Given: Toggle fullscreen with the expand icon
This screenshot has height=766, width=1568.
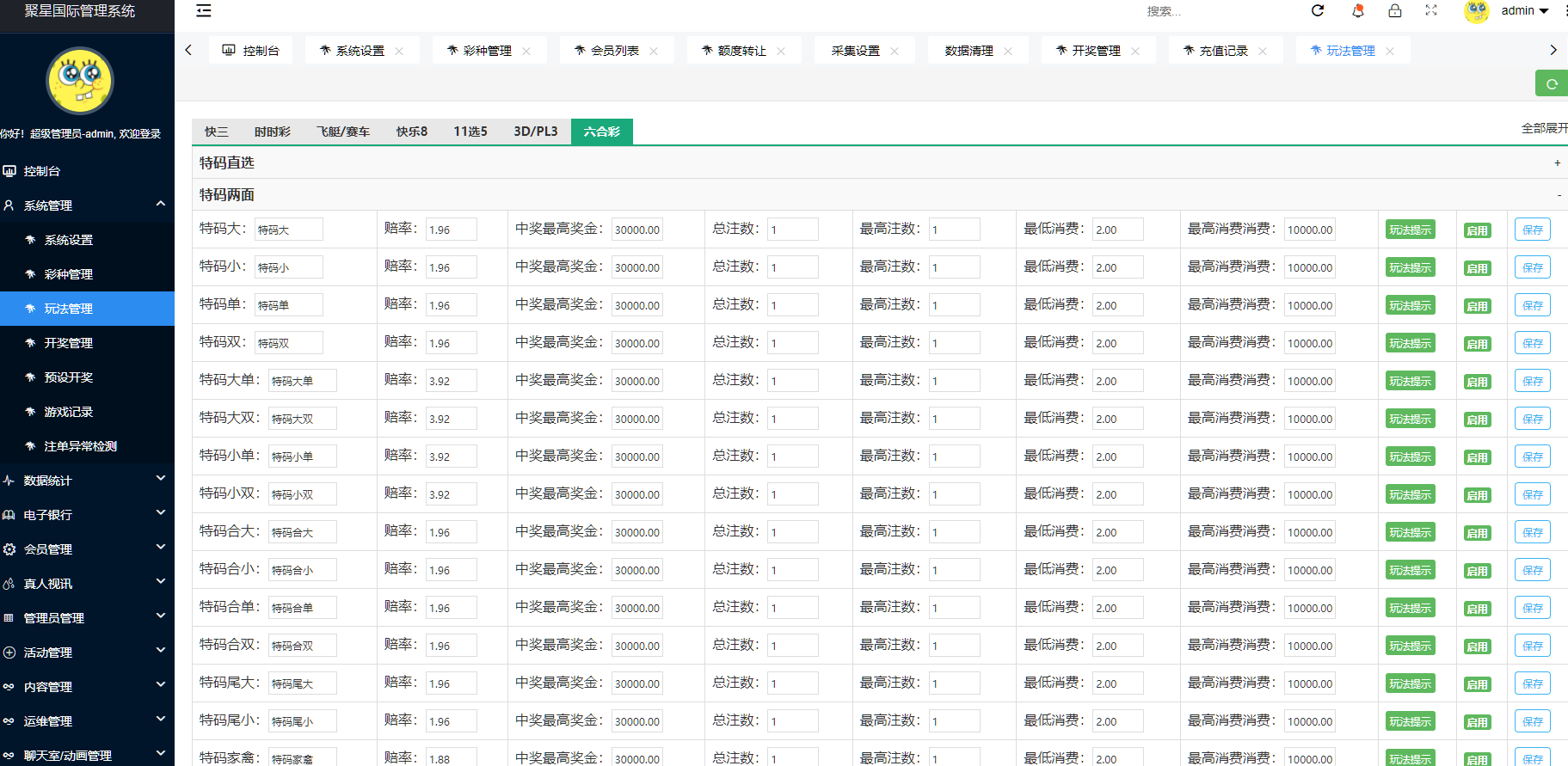Looking at the screenshot, I should pos(1431,10).
